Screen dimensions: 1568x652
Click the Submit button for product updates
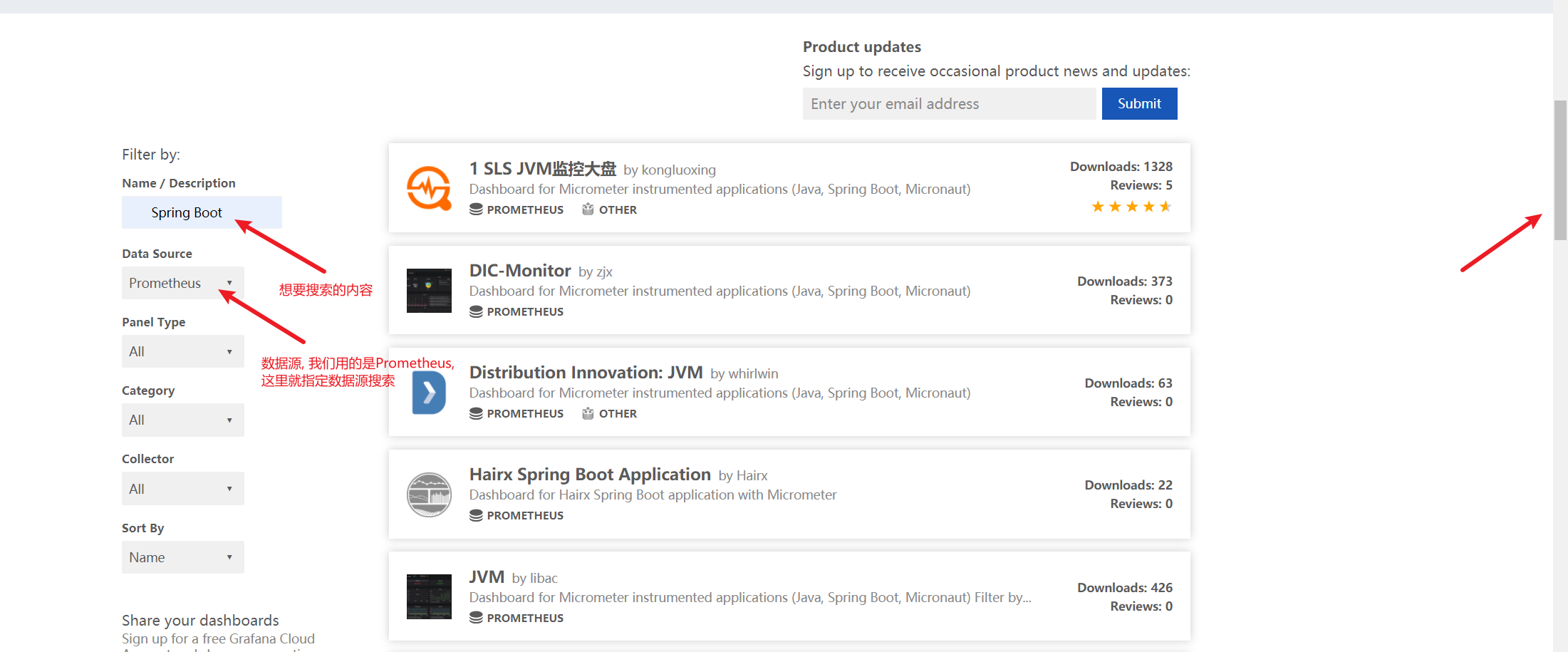coord(1138,103)
